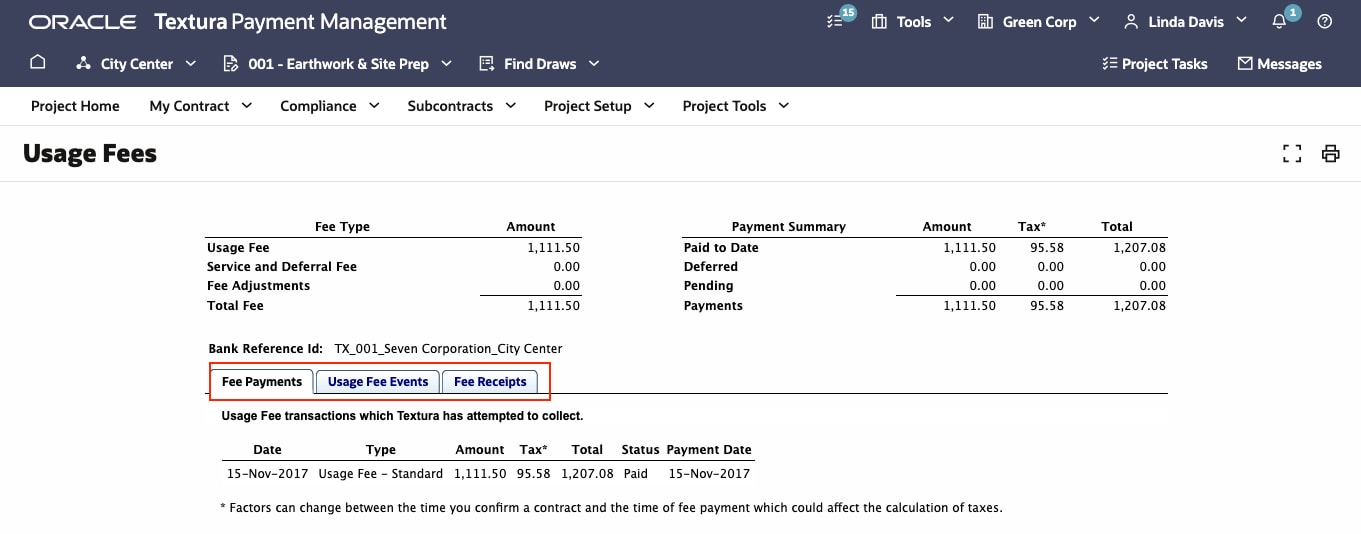Expand the City Center project dropdown

tap(124, 64)
